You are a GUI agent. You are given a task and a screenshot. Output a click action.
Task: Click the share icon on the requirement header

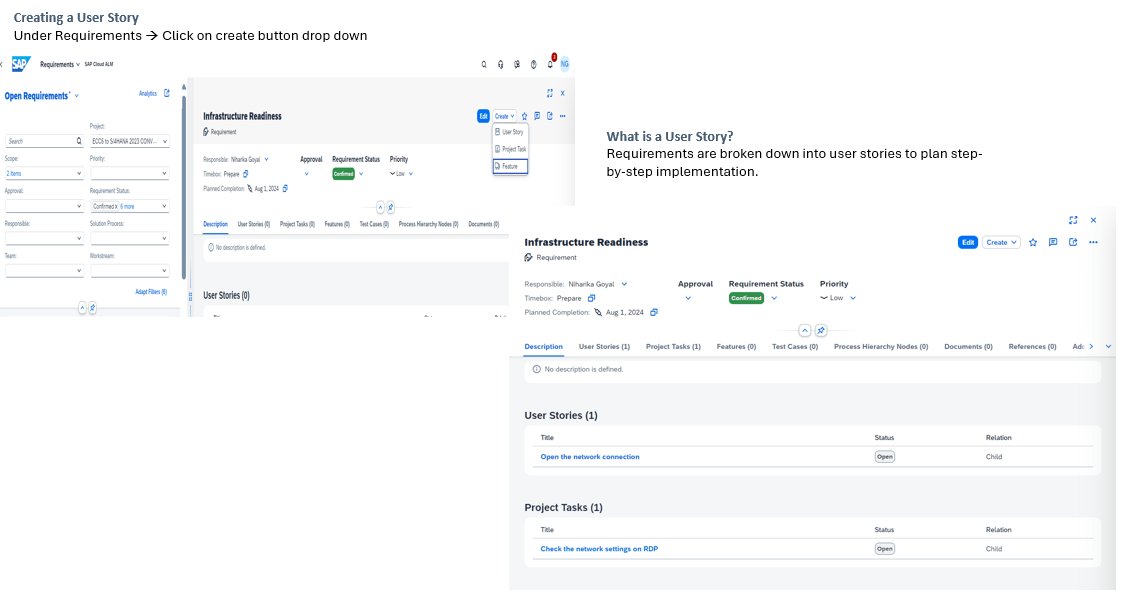1073,242
